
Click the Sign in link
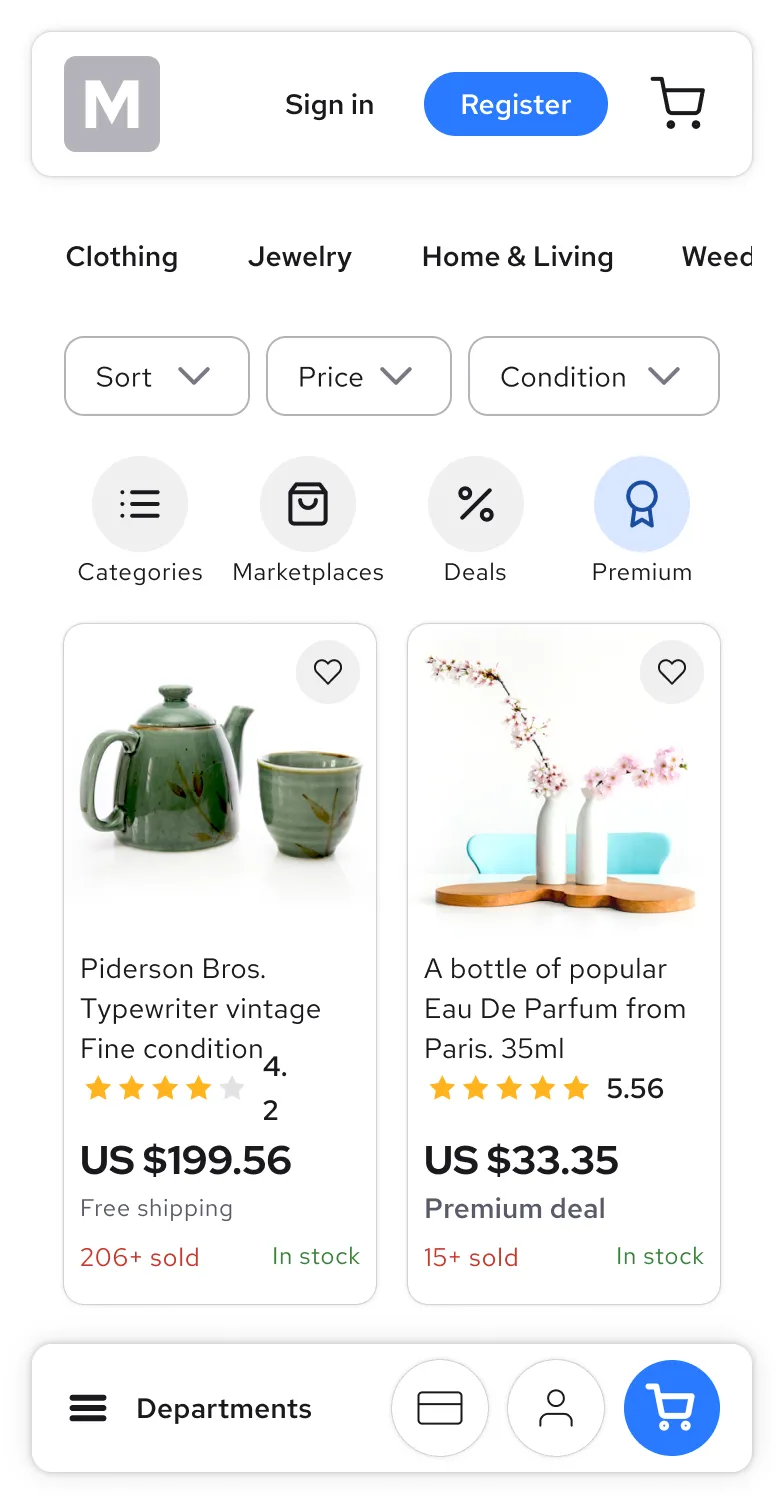pos(329,104)
